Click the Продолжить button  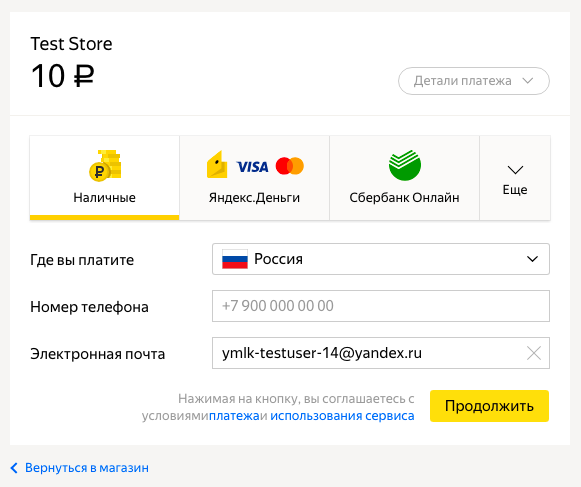coord(489,406)
